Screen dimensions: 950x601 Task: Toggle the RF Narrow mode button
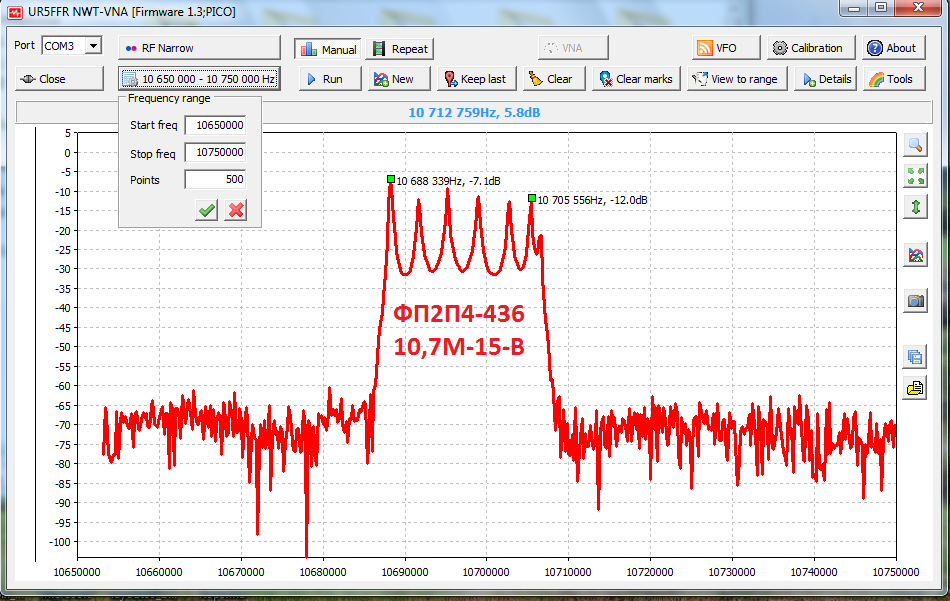click(199, 48)
